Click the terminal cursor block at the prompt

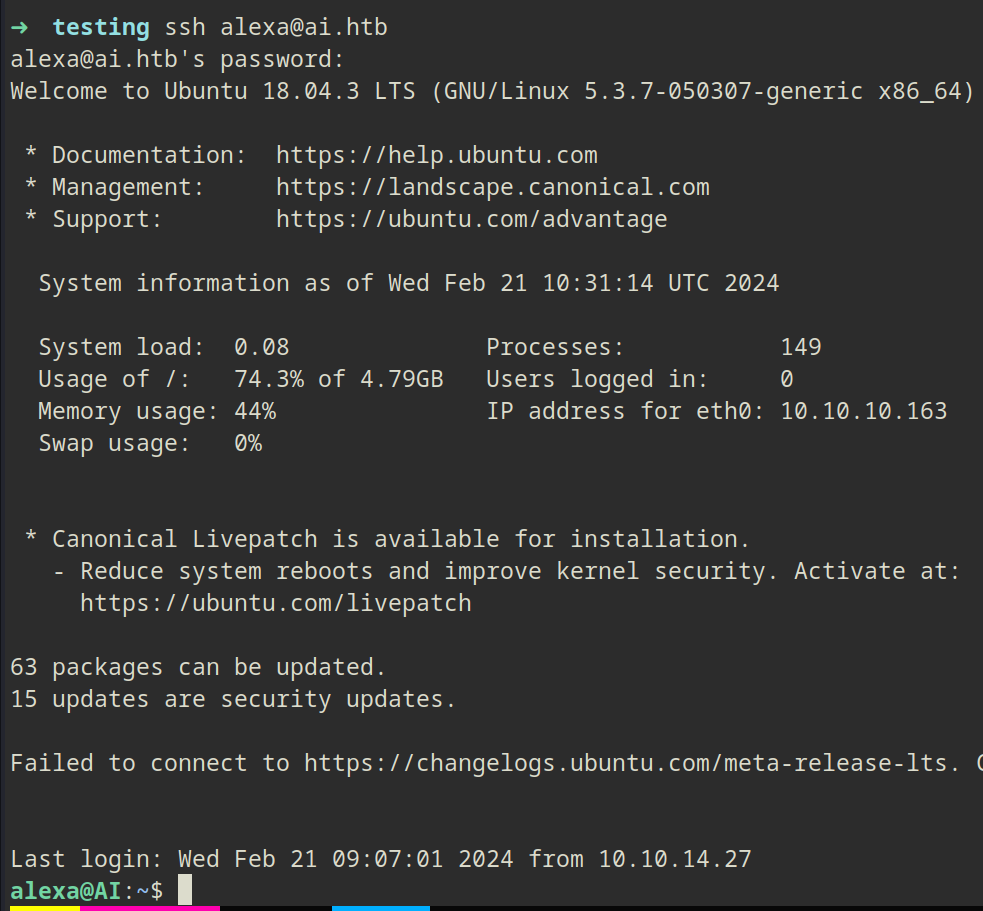click(x=185, y=890)
